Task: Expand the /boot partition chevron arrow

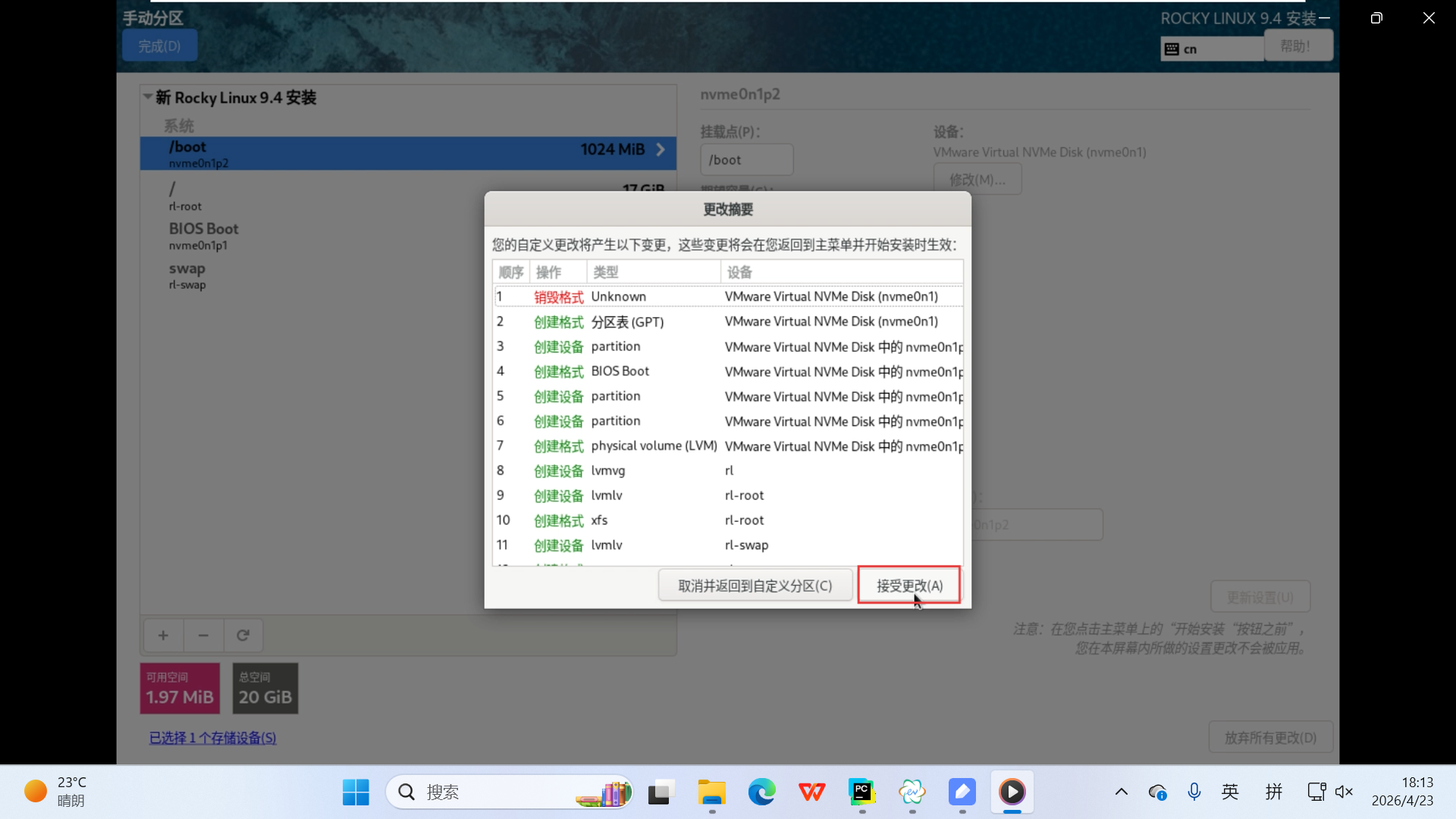Action: tap(661, 150)
